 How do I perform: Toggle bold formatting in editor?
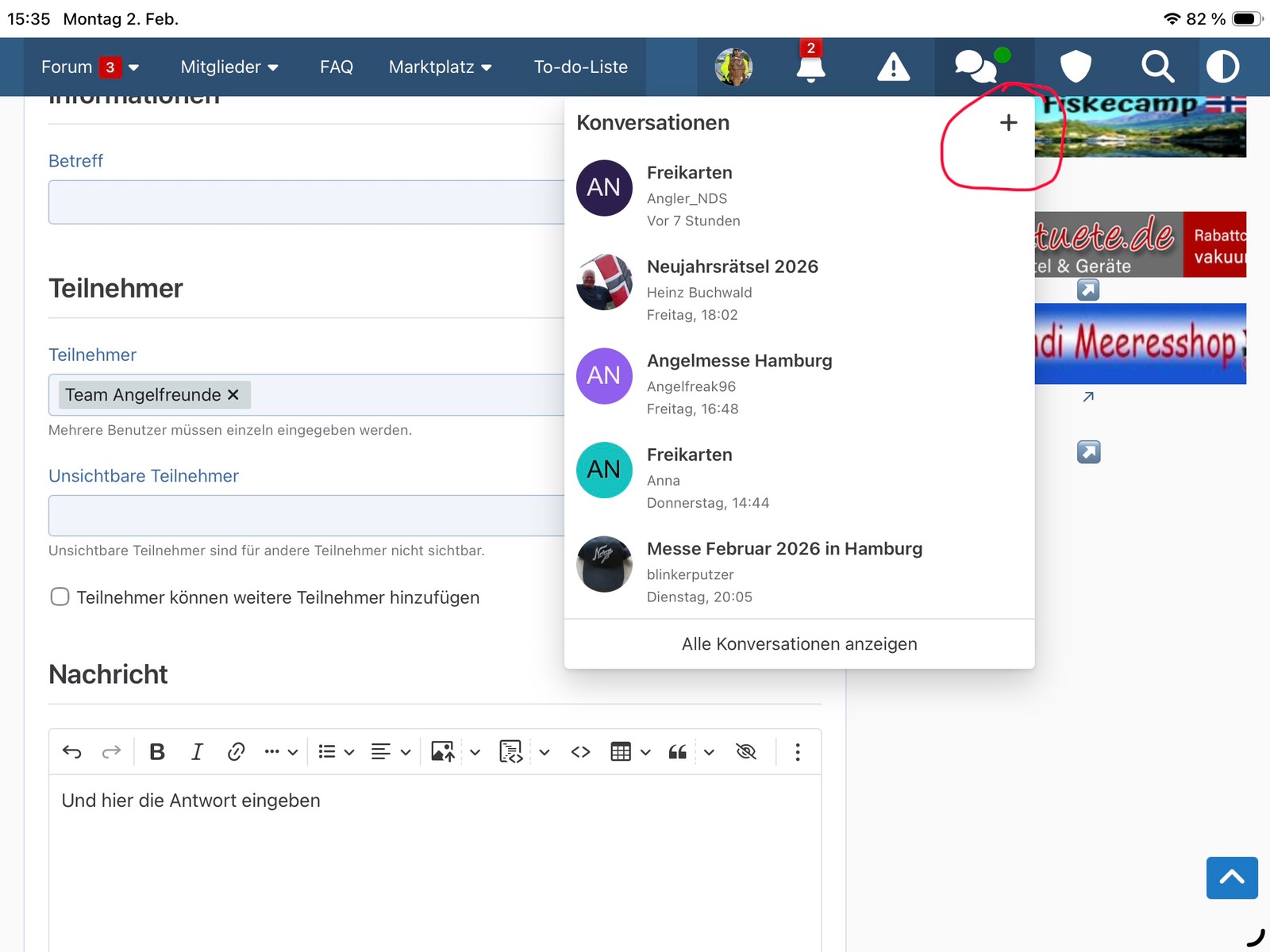tap(157, 751)
